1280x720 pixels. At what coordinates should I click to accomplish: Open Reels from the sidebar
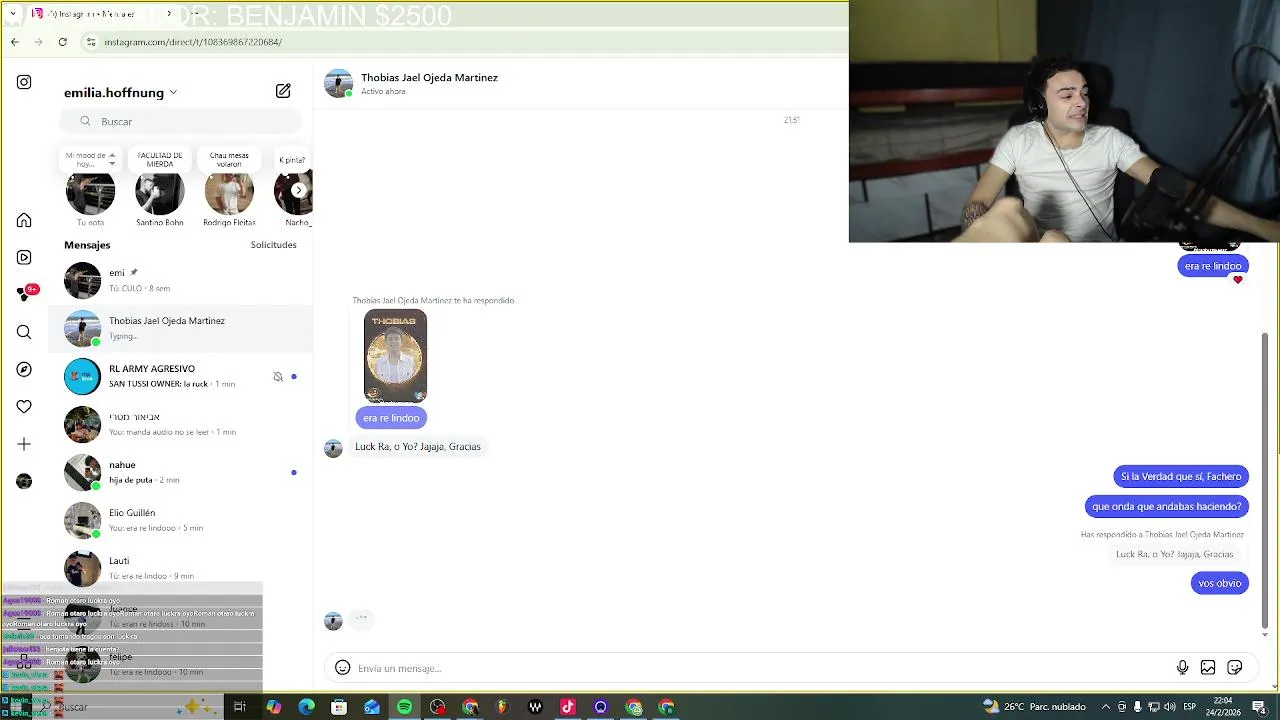tap(24, 257)
